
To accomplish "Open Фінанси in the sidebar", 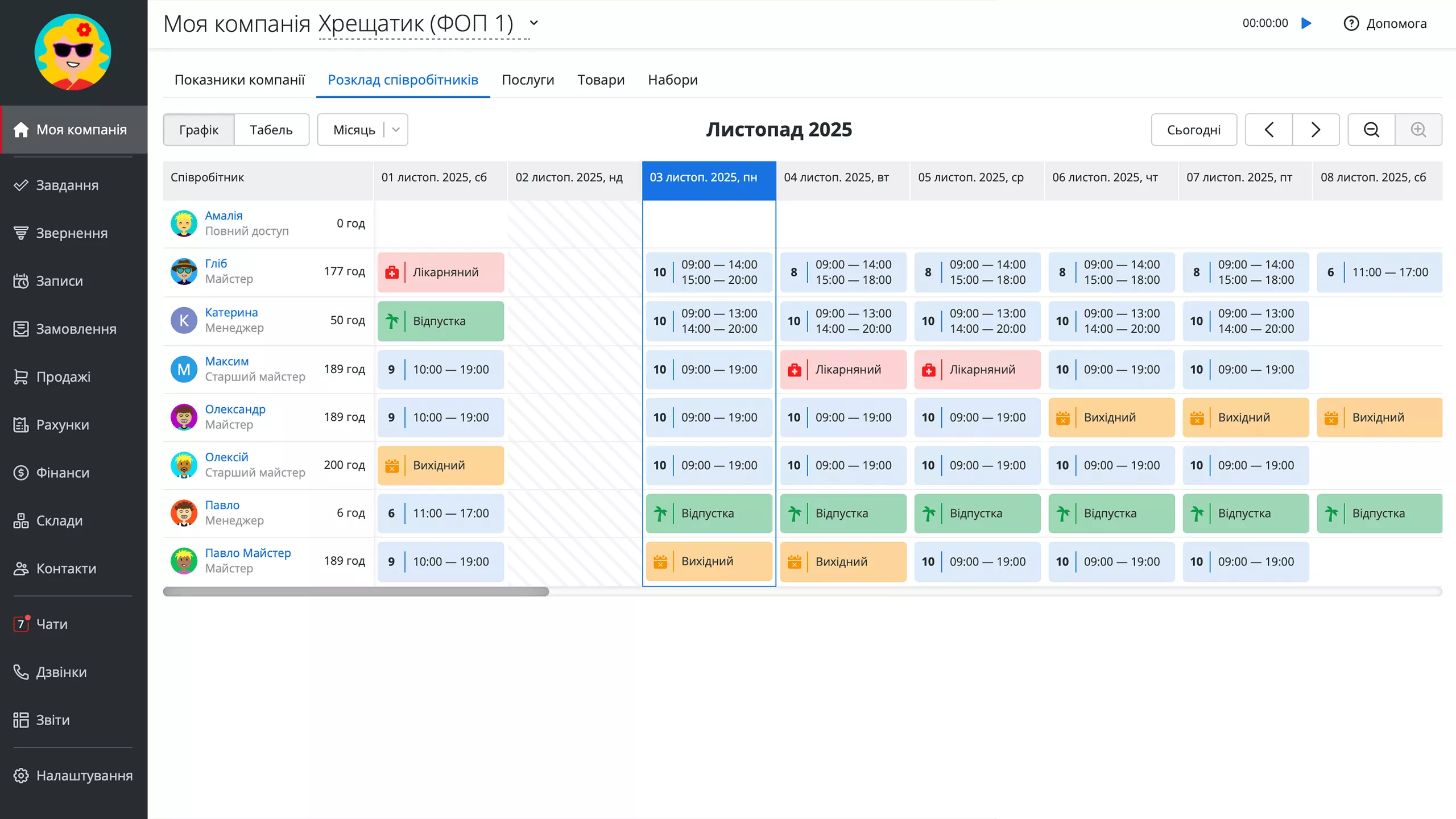I will pyautogui.click(x=63, y=473).
